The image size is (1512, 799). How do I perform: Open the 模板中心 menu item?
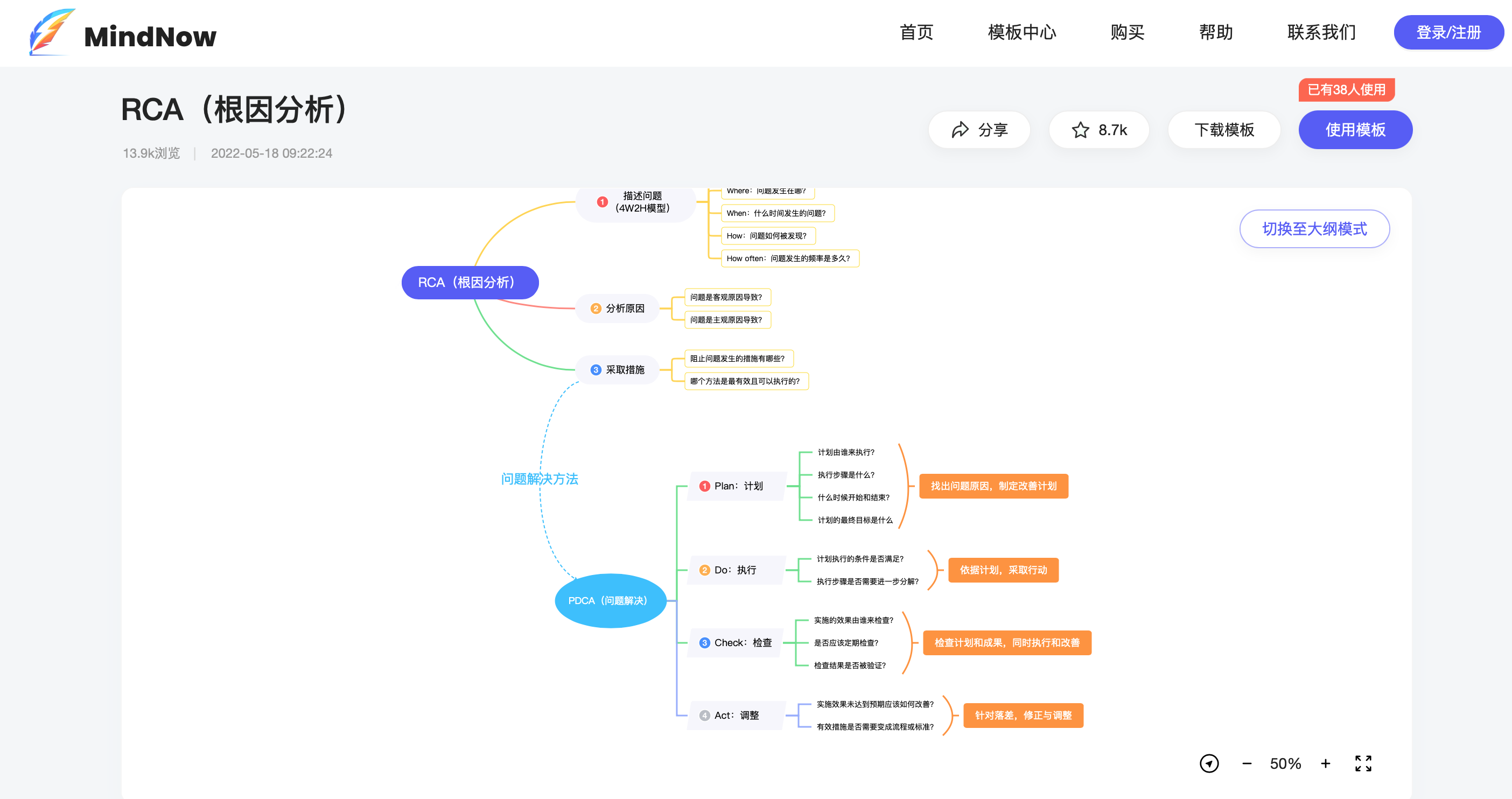(x=1021, y=32)
